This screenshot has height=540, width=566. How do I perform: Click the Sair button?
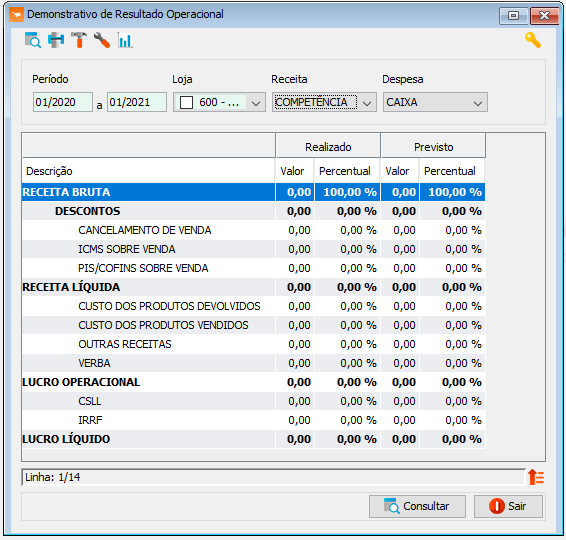[508, 506]
